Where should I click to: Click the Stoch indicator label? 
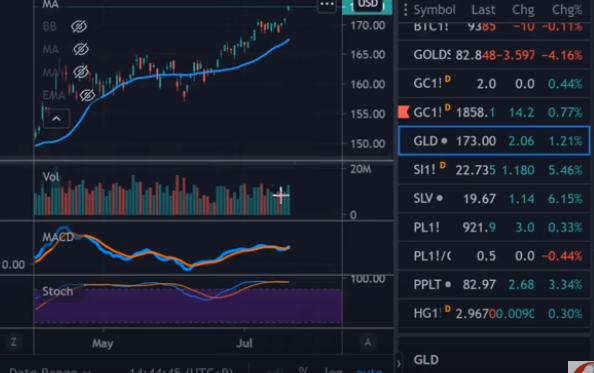pos(58,291)
